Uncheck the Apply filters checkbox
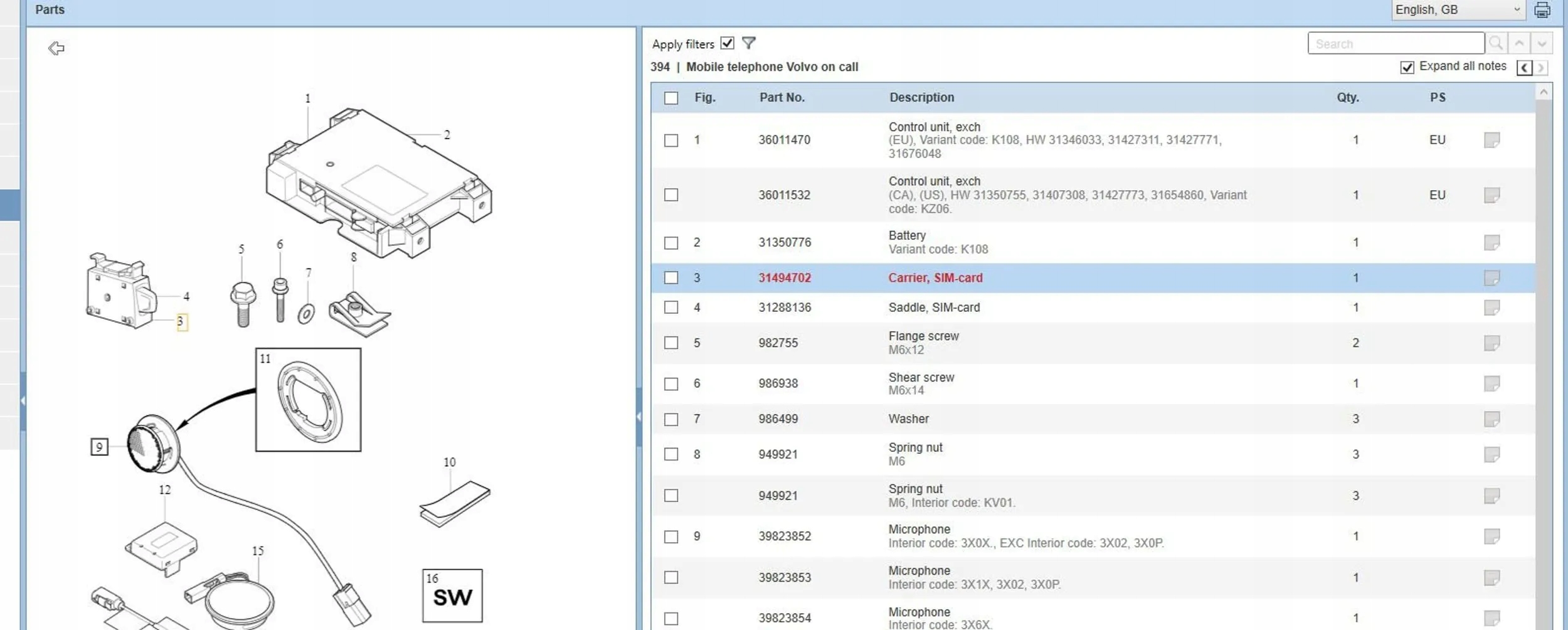 (727, 43)
